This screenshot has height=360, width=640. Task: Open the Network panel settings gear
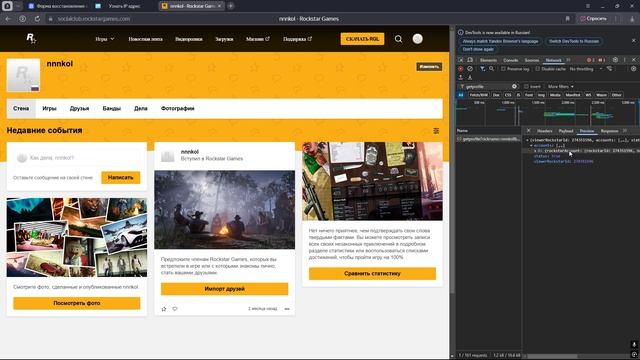[633, 69]
